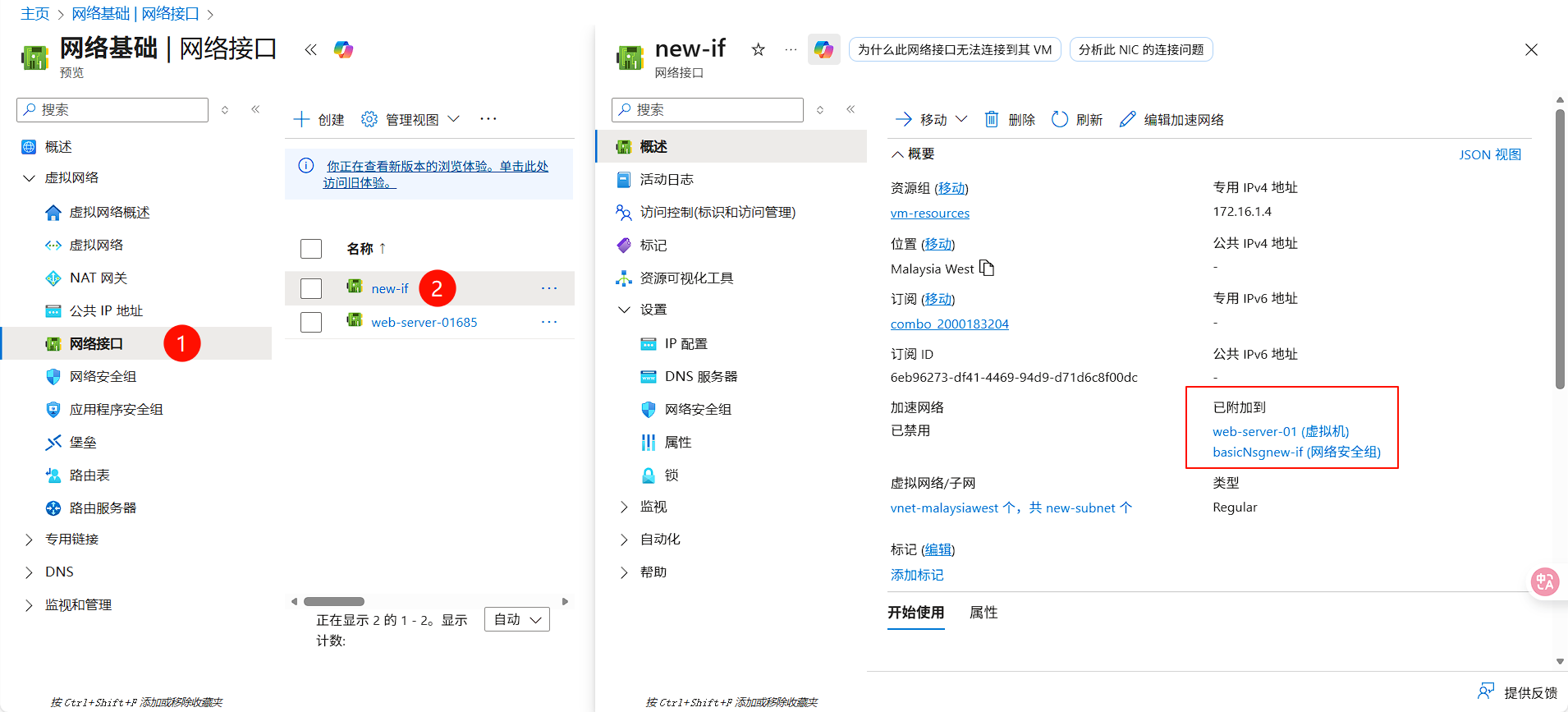Favorite new-if with the star icon

(x=759, y=49)
